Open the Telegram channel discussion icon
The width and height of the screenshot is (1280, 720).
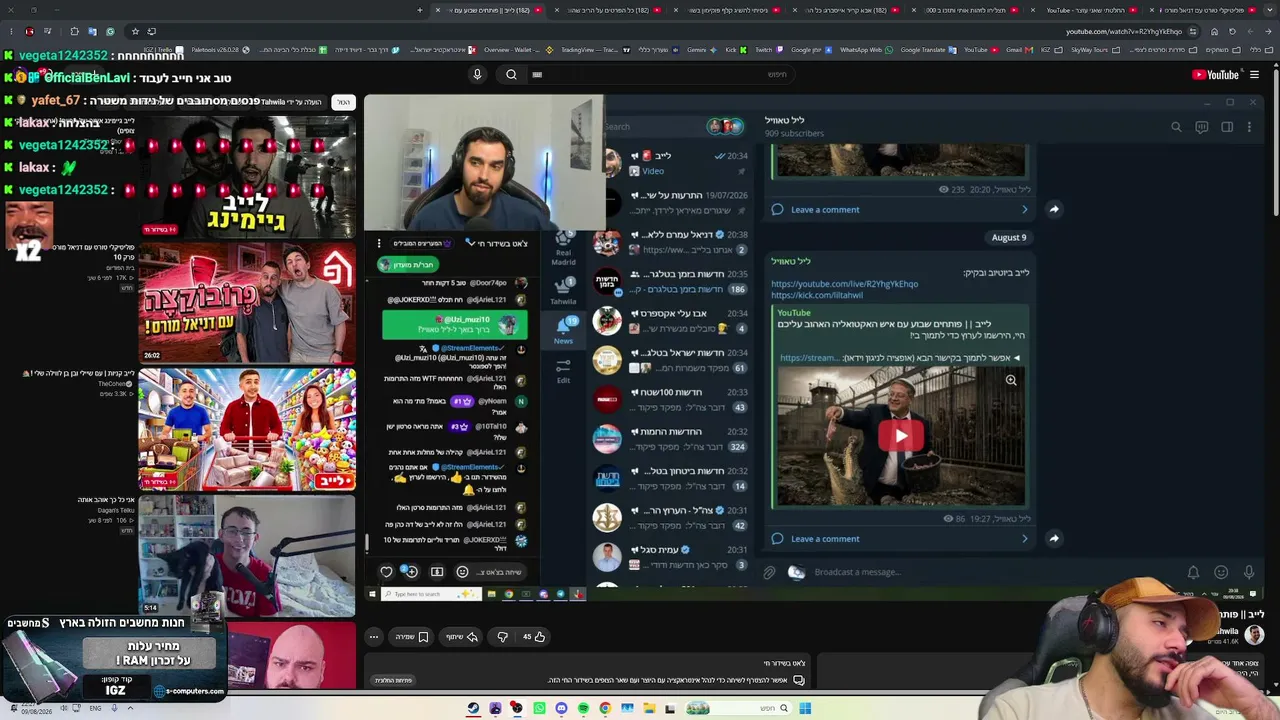1202,127
